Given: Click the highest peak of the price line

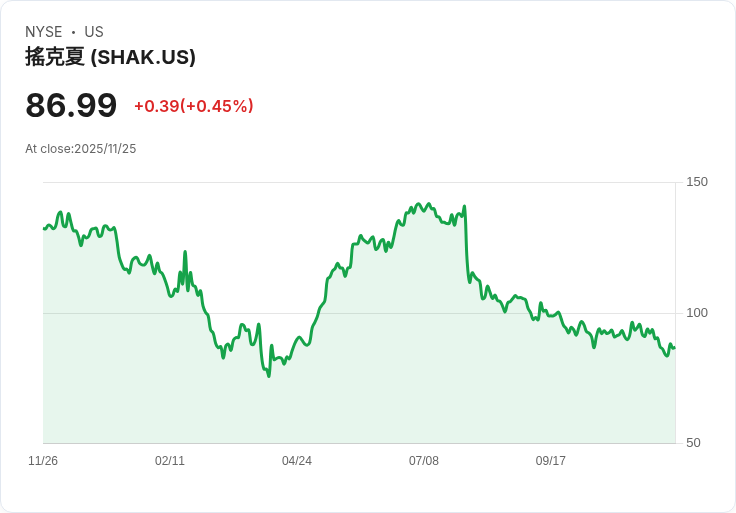Looking at the screenshot, I should click(x=419, y=204).
